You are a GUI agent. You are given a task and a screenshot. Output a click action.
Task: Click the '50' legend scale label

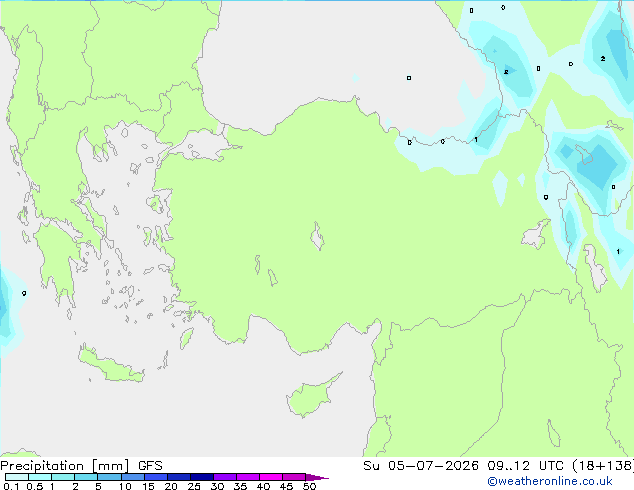point(309,486)
